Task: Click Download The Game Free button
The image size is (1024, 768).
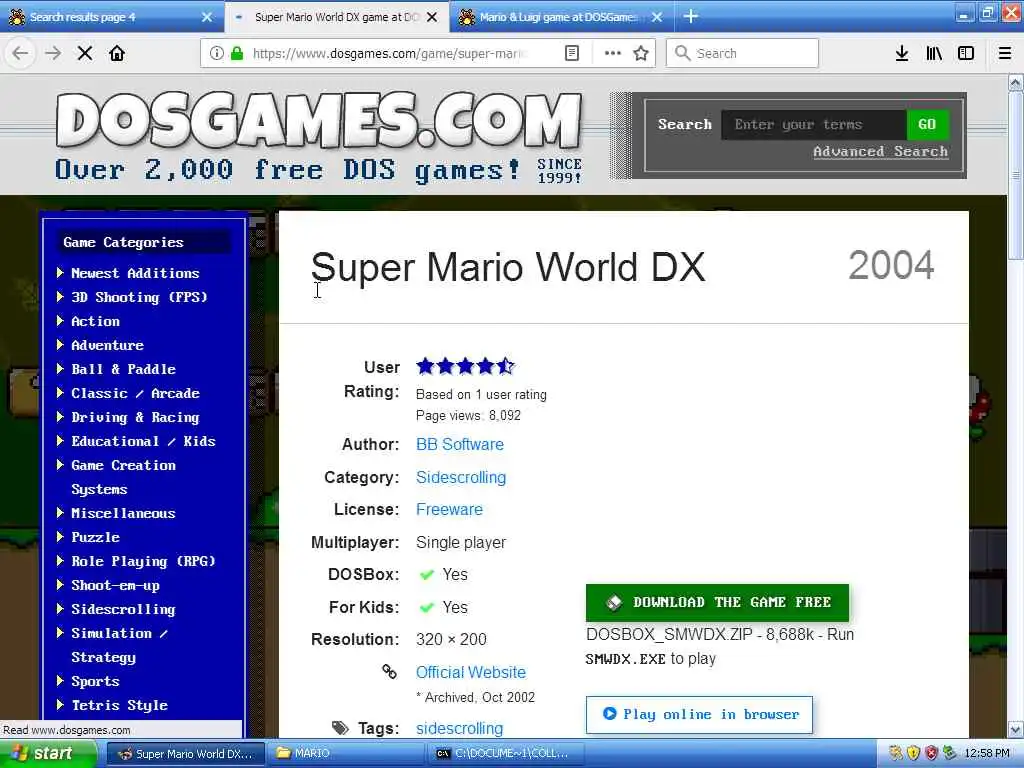Action: [x=717, y=602]
